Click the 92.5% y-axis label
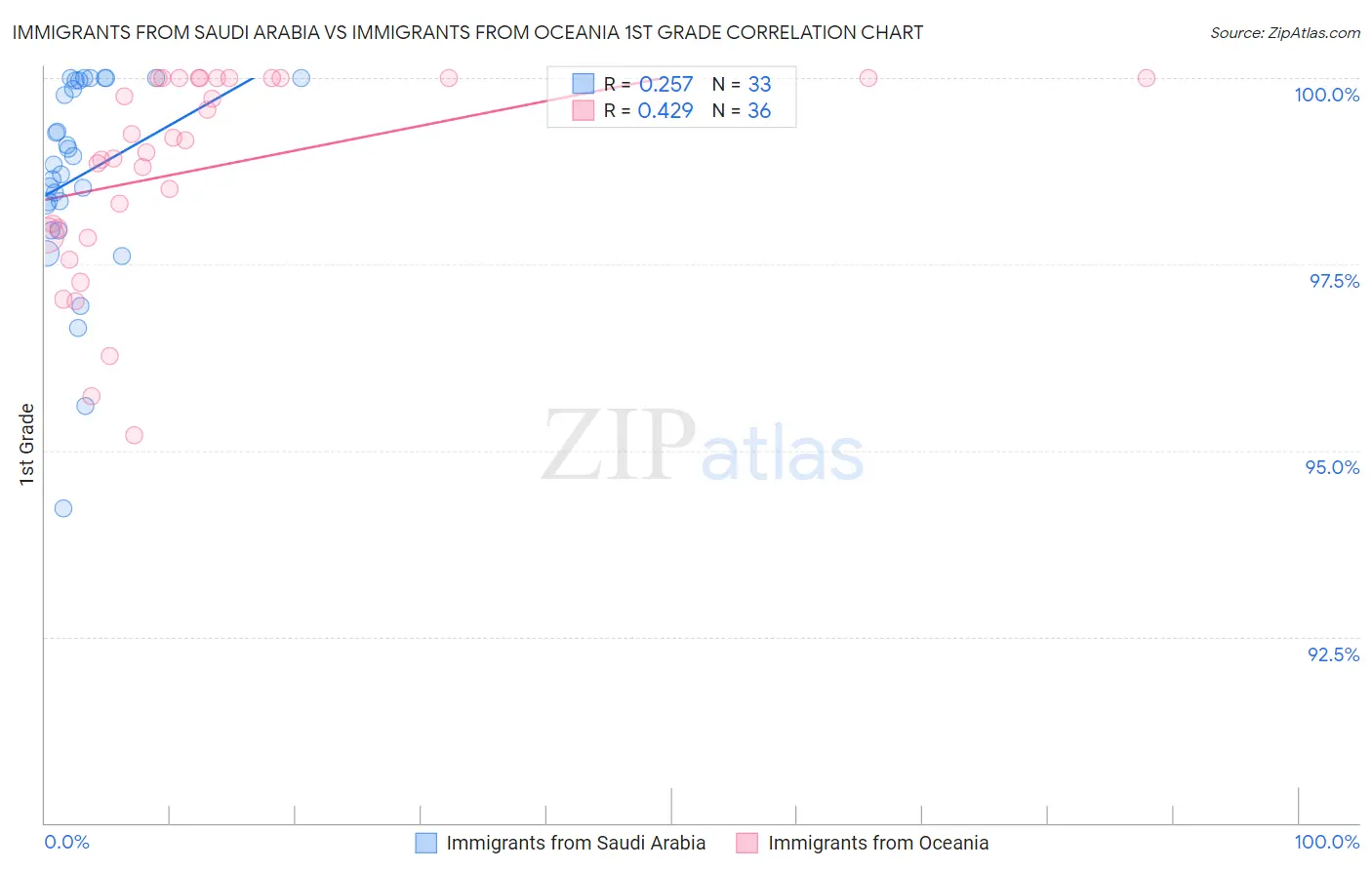Image resolution: width=1372 pixels, height=870 pixels. [1333, 654]
